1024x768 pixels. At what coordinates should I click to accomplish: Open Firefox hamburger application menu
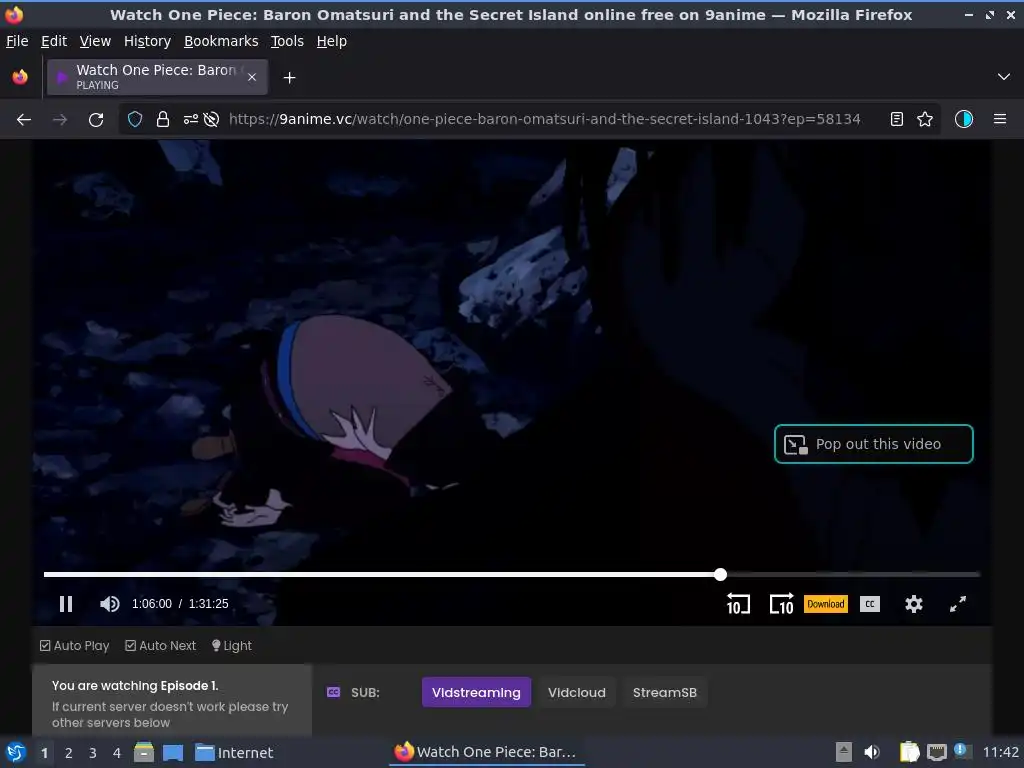1000,120
